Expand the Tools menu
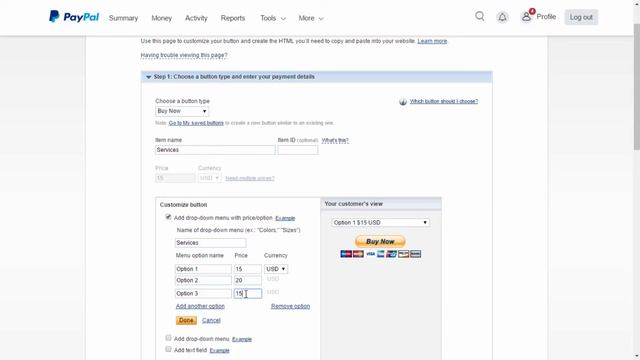Viewport: 640px width, 360px height. [273, 18]
